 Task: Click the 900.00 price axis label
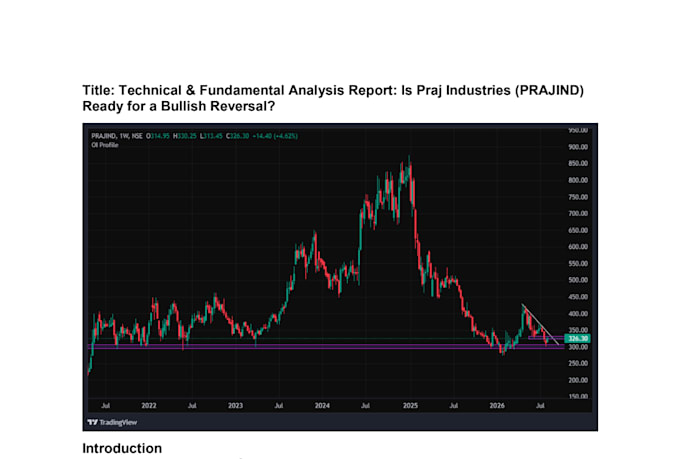[x=578, y=147]
